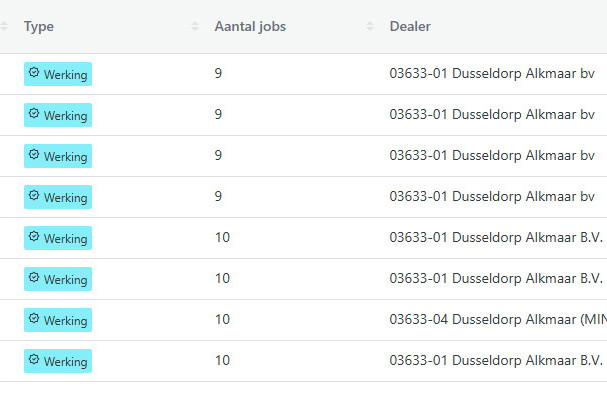Click the Werking gear icon in first row
Image resolution: width=607 pixels, height=405 pixels.
(x=34, y=73)
